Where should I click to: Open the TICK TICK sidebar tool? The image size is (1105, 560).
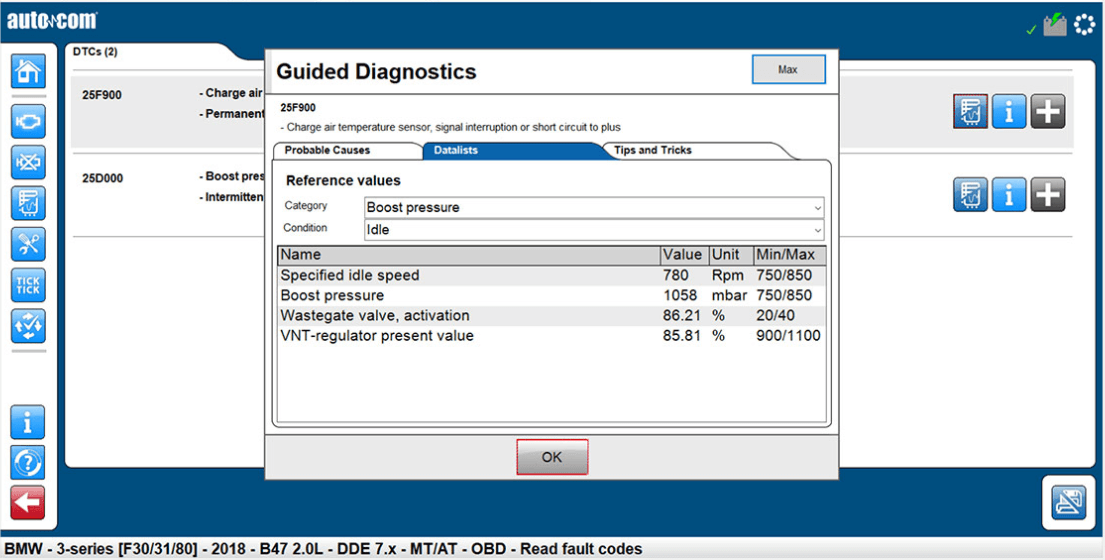[x=27, y=286]
